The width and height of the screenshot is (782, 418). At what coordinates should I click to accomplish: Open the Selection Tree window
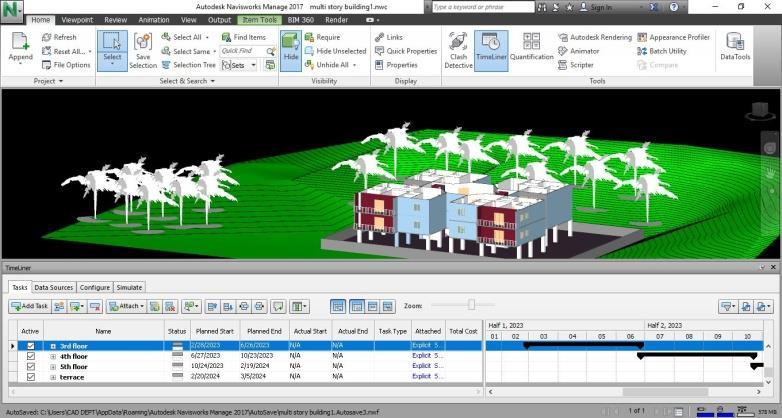[189, 65]
